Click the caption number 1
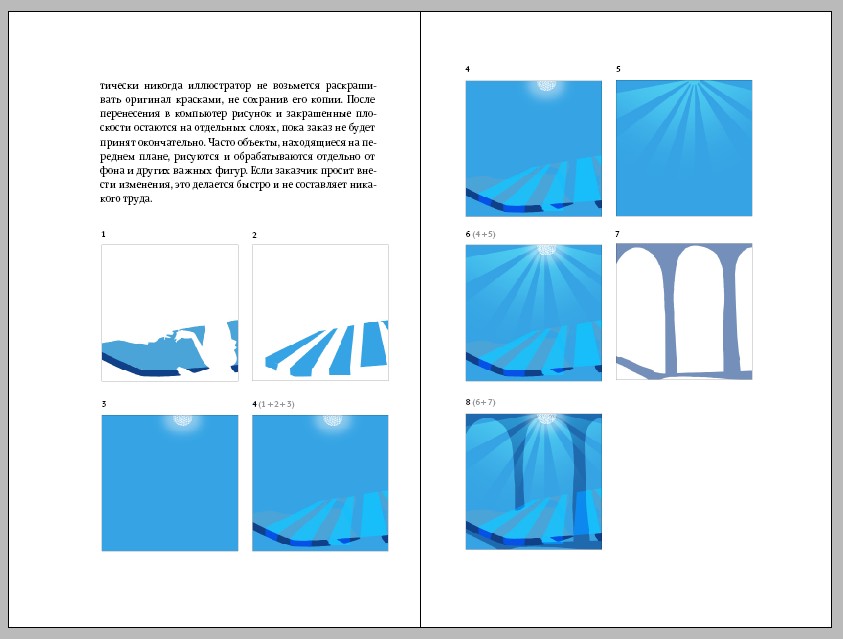The height and width of the screenshot is (639, 843). coord(104,235)
